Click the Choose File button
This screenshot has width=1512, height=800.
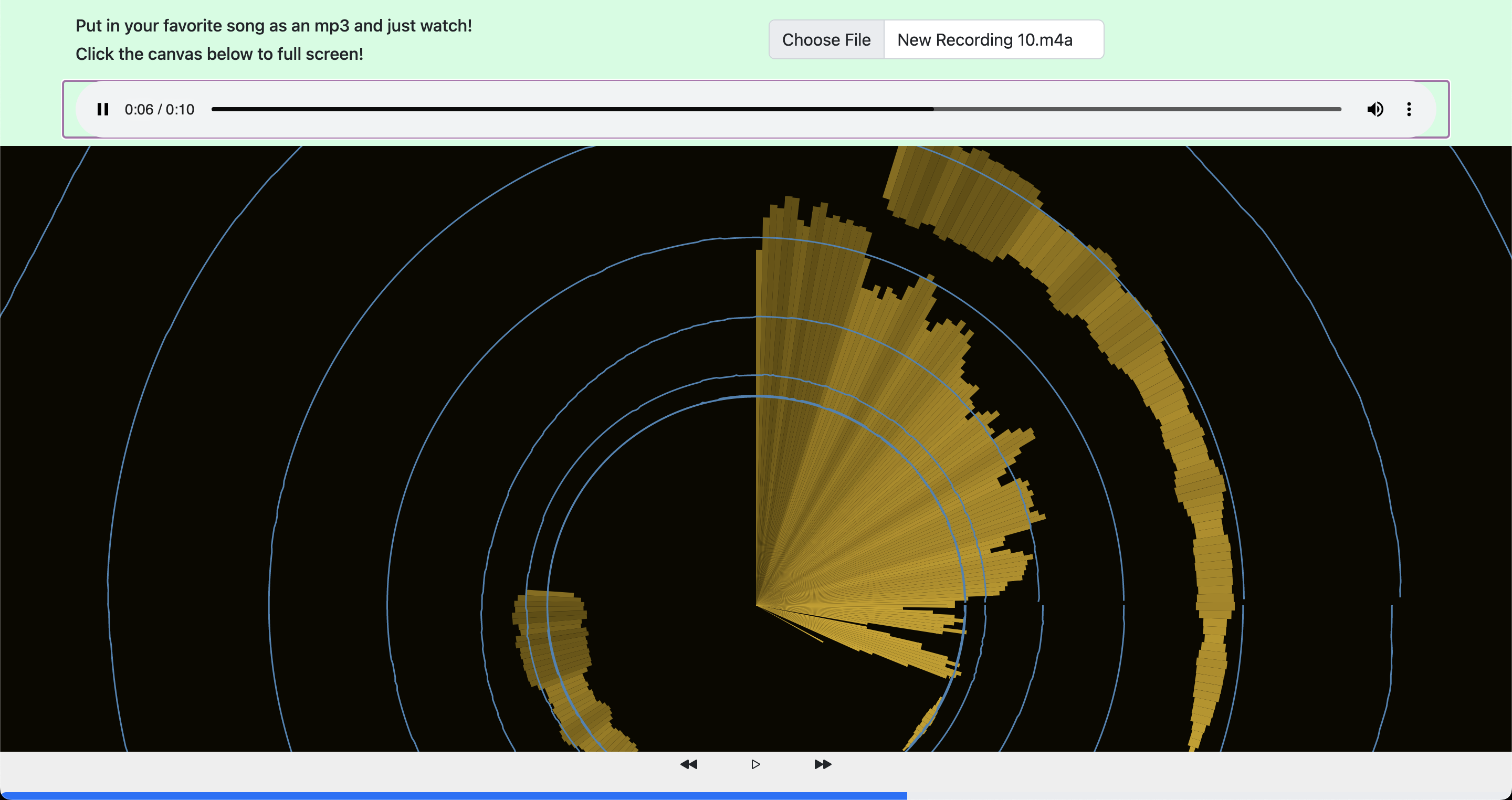coord(826,40)
